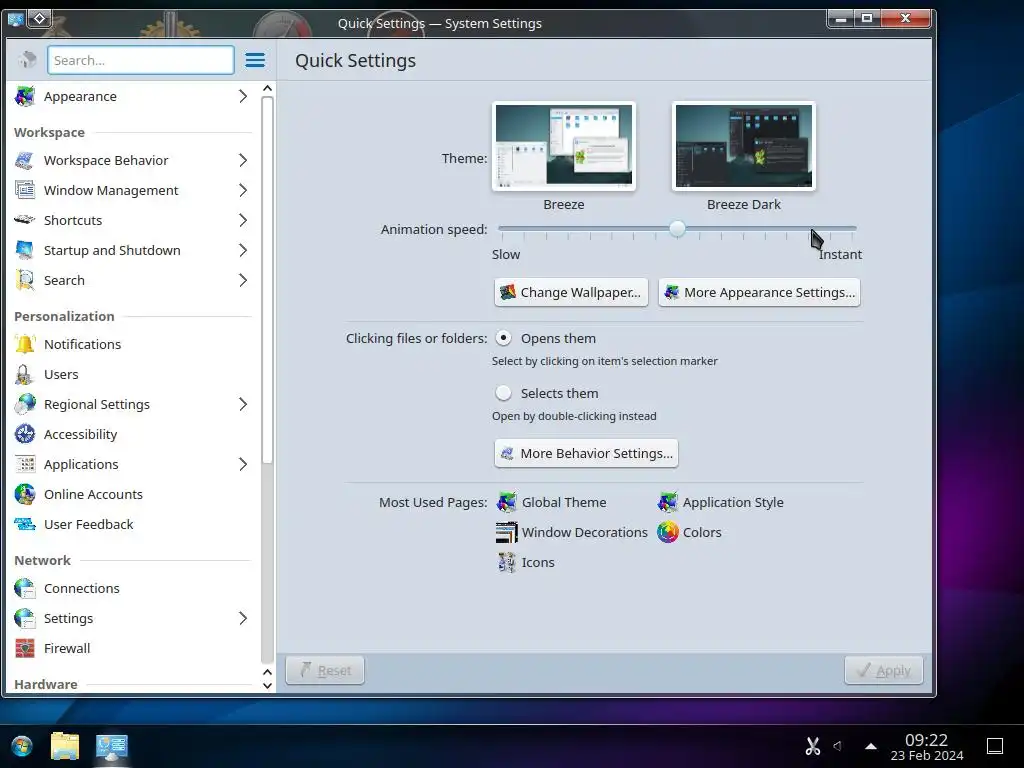Viewport: 1024px width, 768px height.
Task: Click the Startup and Shutdown icon
Action: point(25,250)
